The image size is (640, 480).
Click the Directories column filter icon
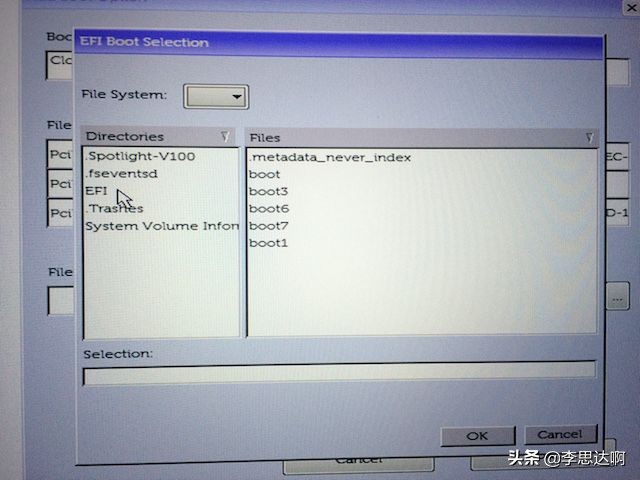(x=225, y=136)
